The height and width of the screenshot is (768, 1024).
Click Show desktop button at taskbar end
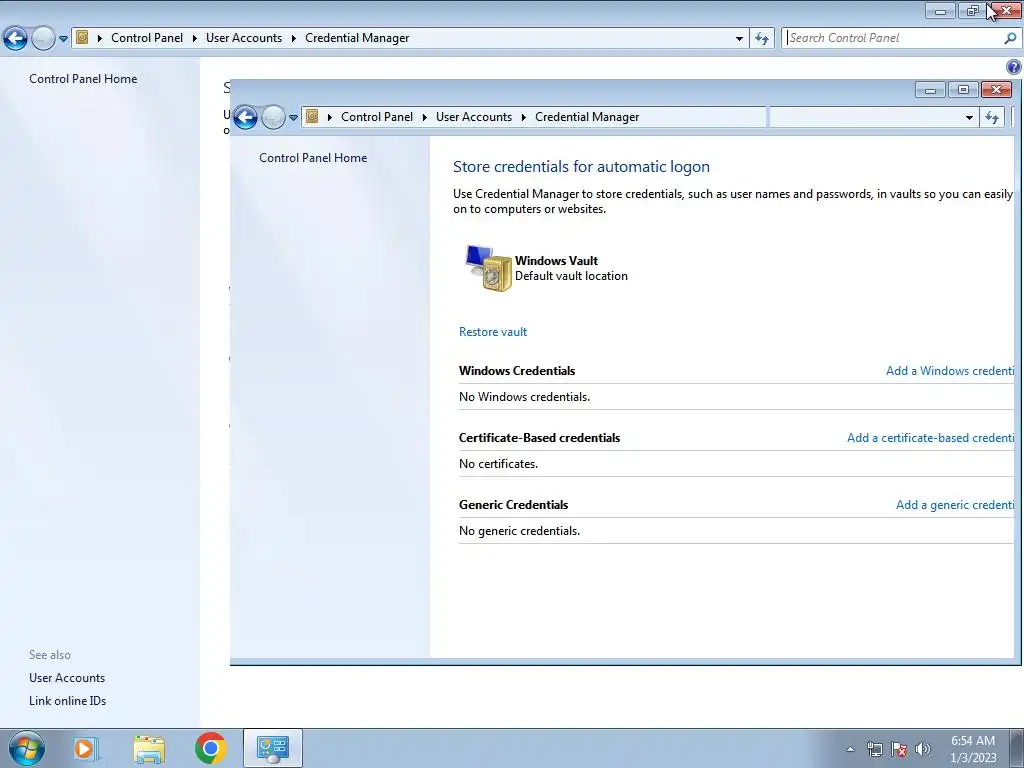[x=1017, y=748]
